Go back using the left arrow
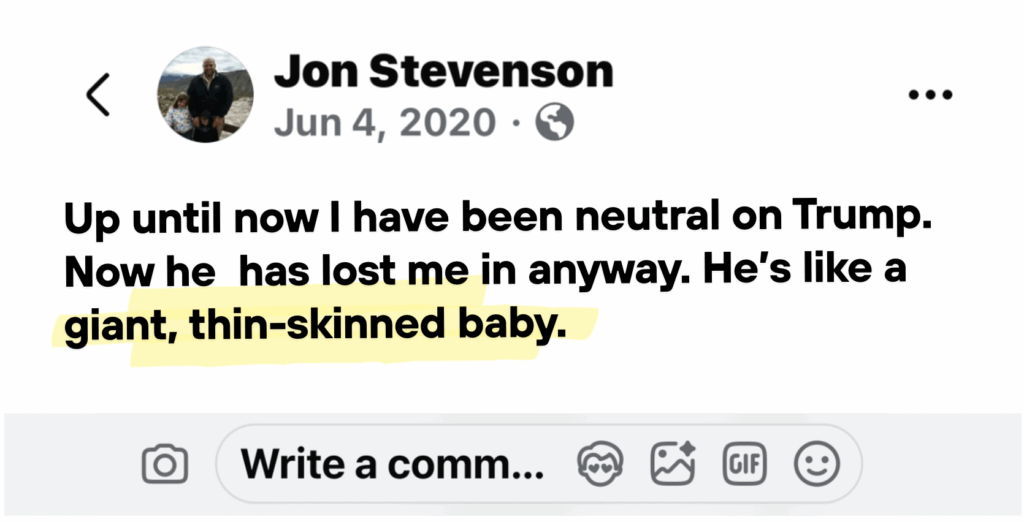The image size is (1024, 522). point(97,95)
